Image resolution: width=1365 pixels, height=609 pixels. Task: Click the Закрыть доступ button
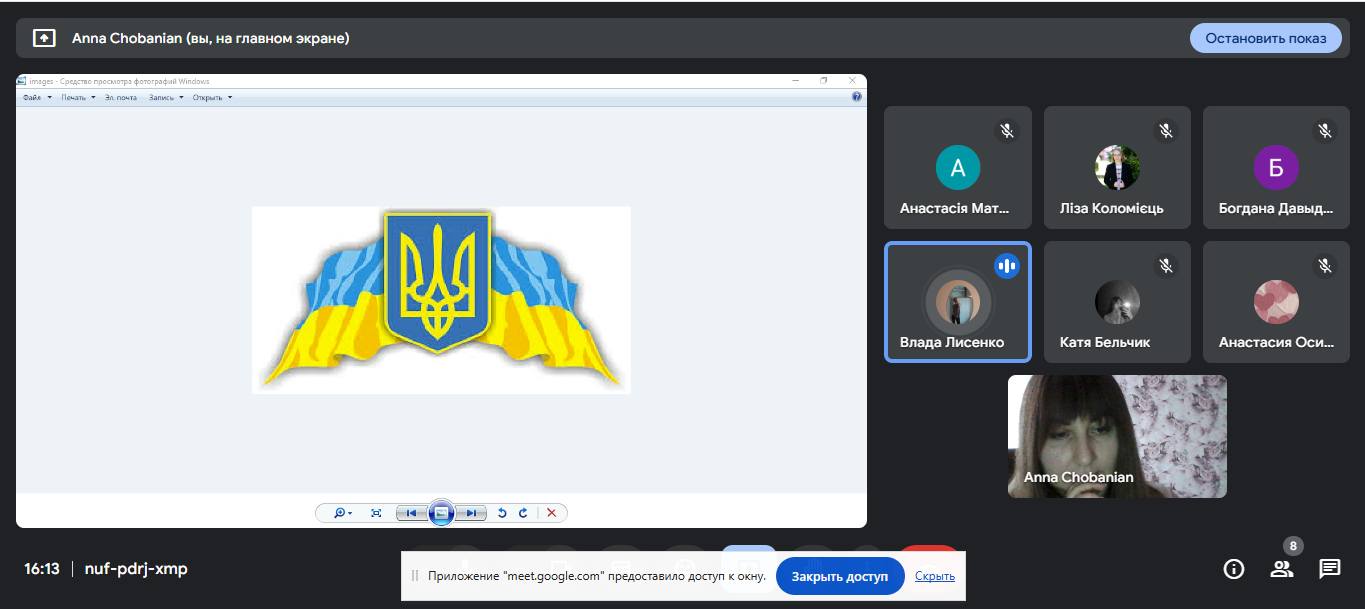tap(839, 576)
